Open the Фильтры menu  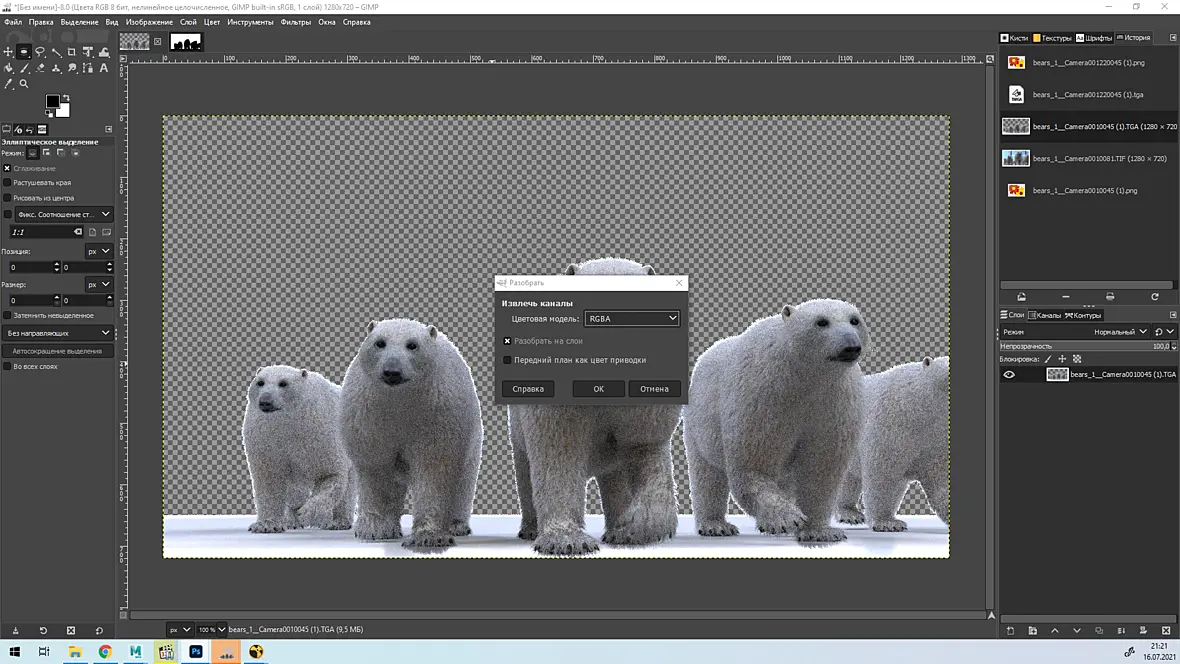click(296, 22)
